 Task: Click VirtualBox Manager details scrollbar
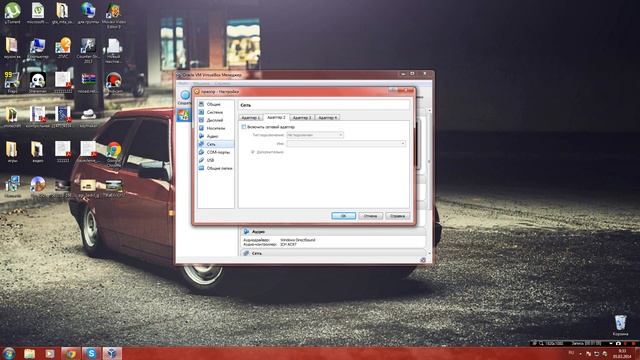point(429,163)
